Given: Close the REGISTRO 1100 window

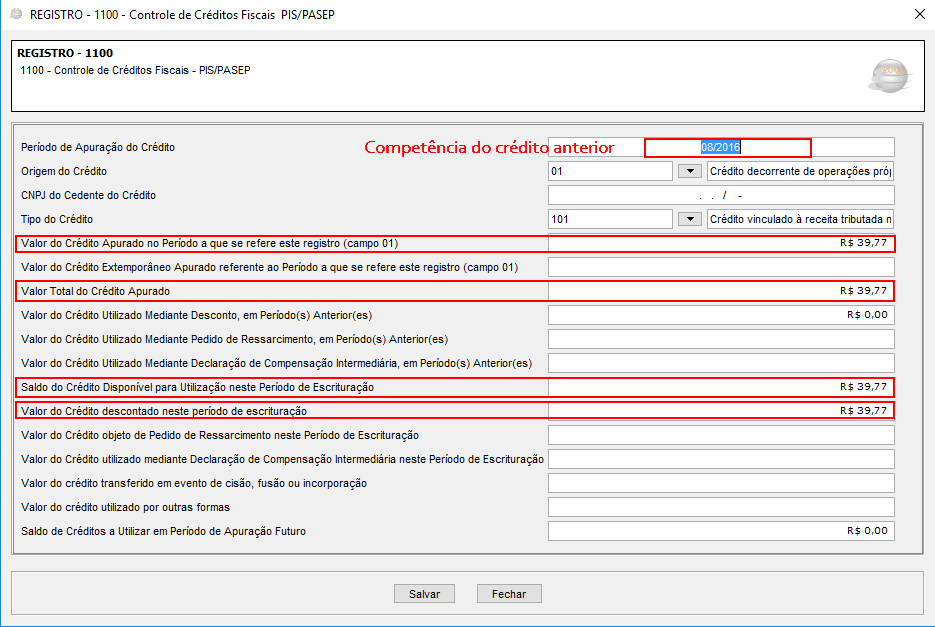Looking at the screenshot, I should [919, 14].
